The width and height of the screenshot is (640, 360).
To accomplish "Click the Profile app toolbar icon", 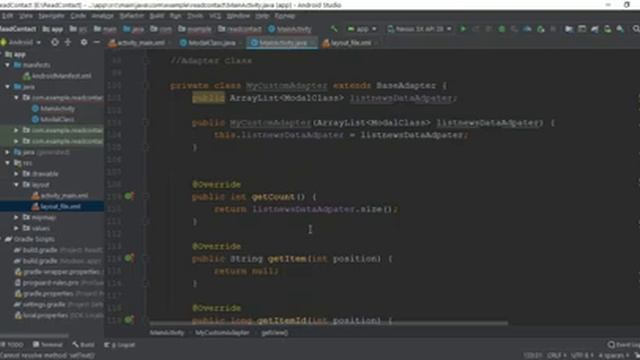I will pyautogui.click(x=528, y=29).
